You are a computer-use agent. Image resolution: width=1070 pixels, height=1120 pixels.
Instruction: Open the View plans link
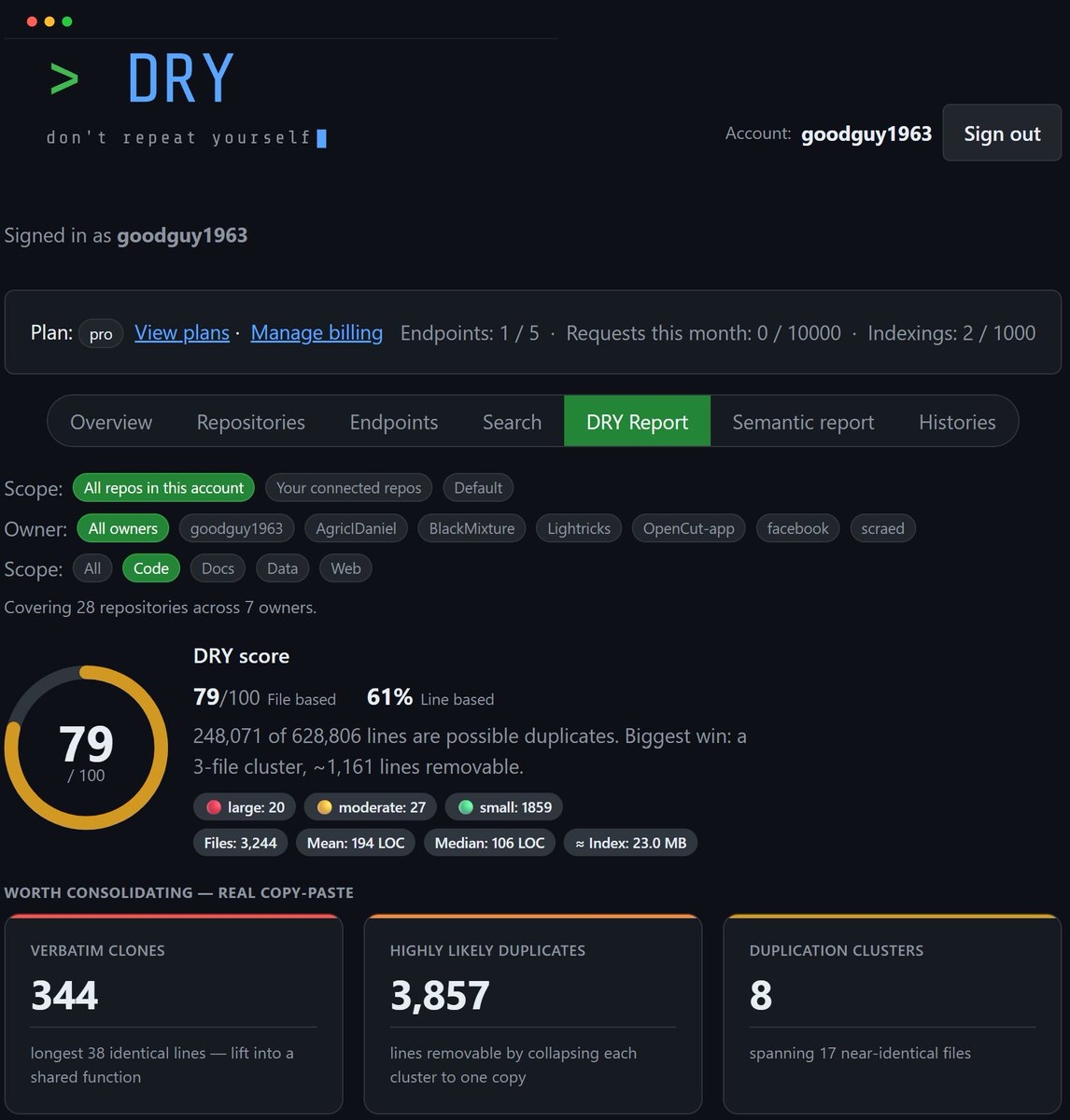[x=182, y=333]
